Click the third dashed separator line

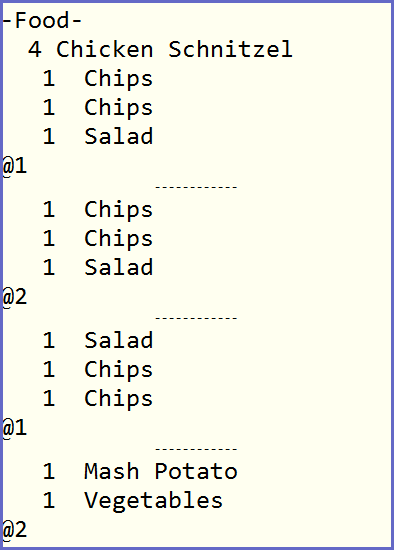tap(196, 449)
